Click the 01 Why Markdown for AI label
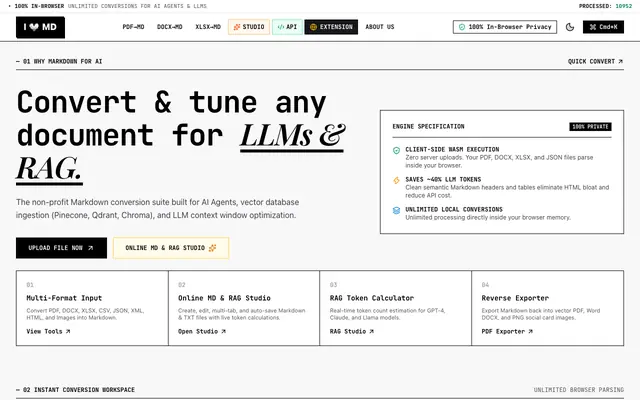 [59, 61]
